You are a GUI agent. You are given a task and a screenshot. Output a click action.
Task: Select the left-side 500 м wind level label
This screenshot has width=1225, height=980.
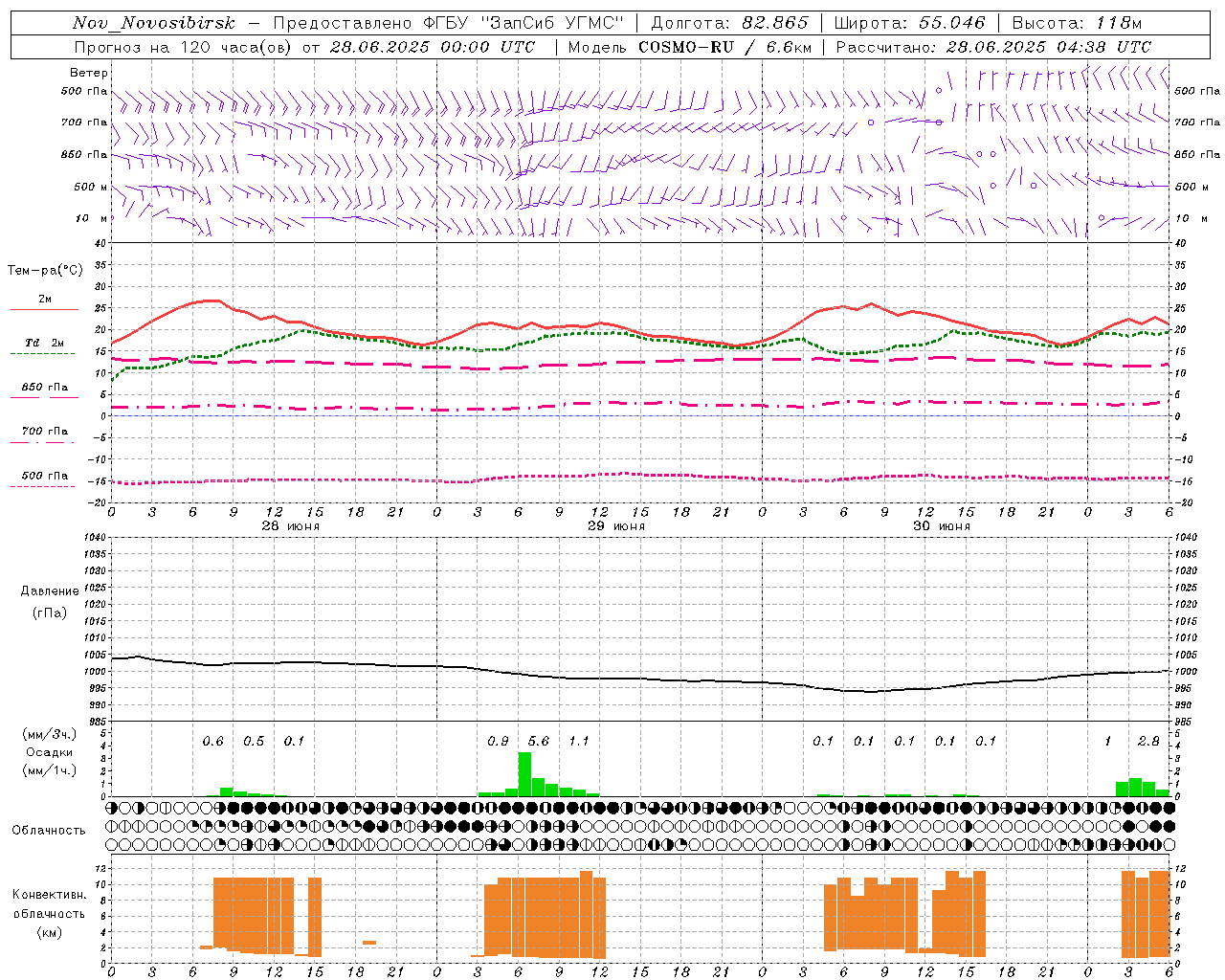(x=92, y=187)
